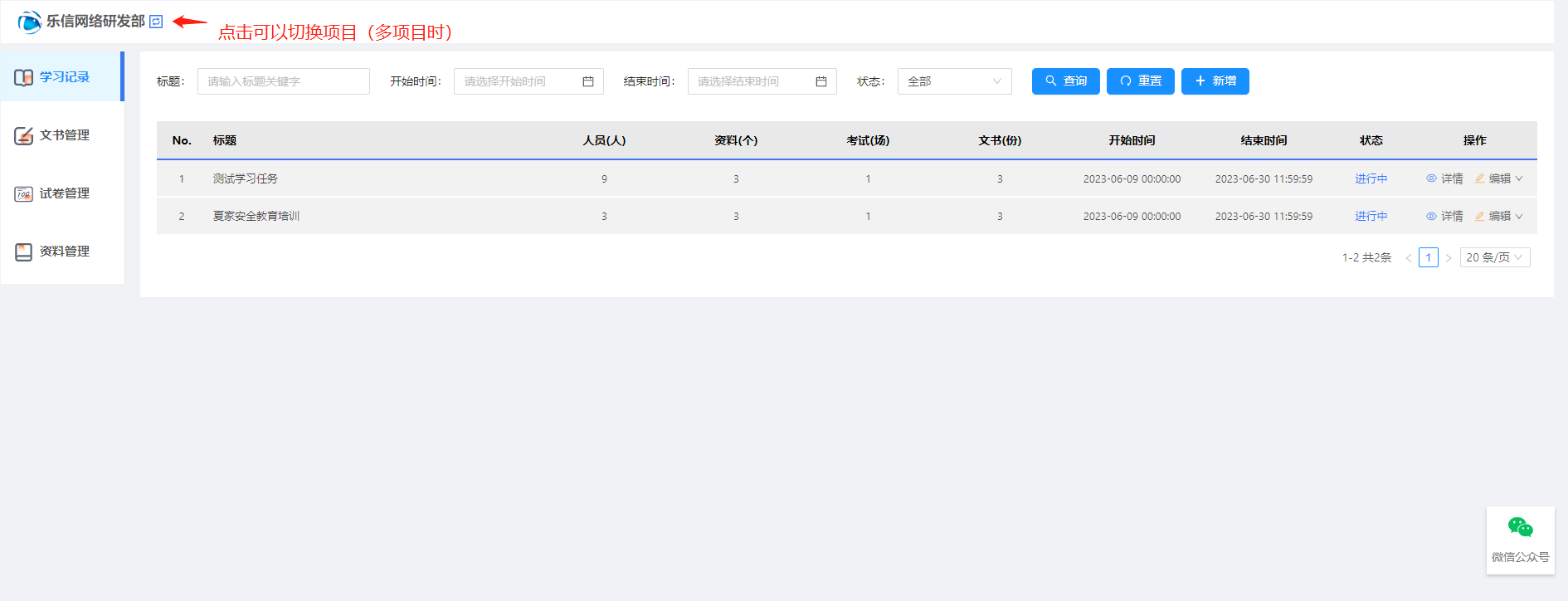Viewport: 1568px width, 601px height.
Task: Click the 乐信网络研发部 logo icon
Action: click(x=30, y=22)
